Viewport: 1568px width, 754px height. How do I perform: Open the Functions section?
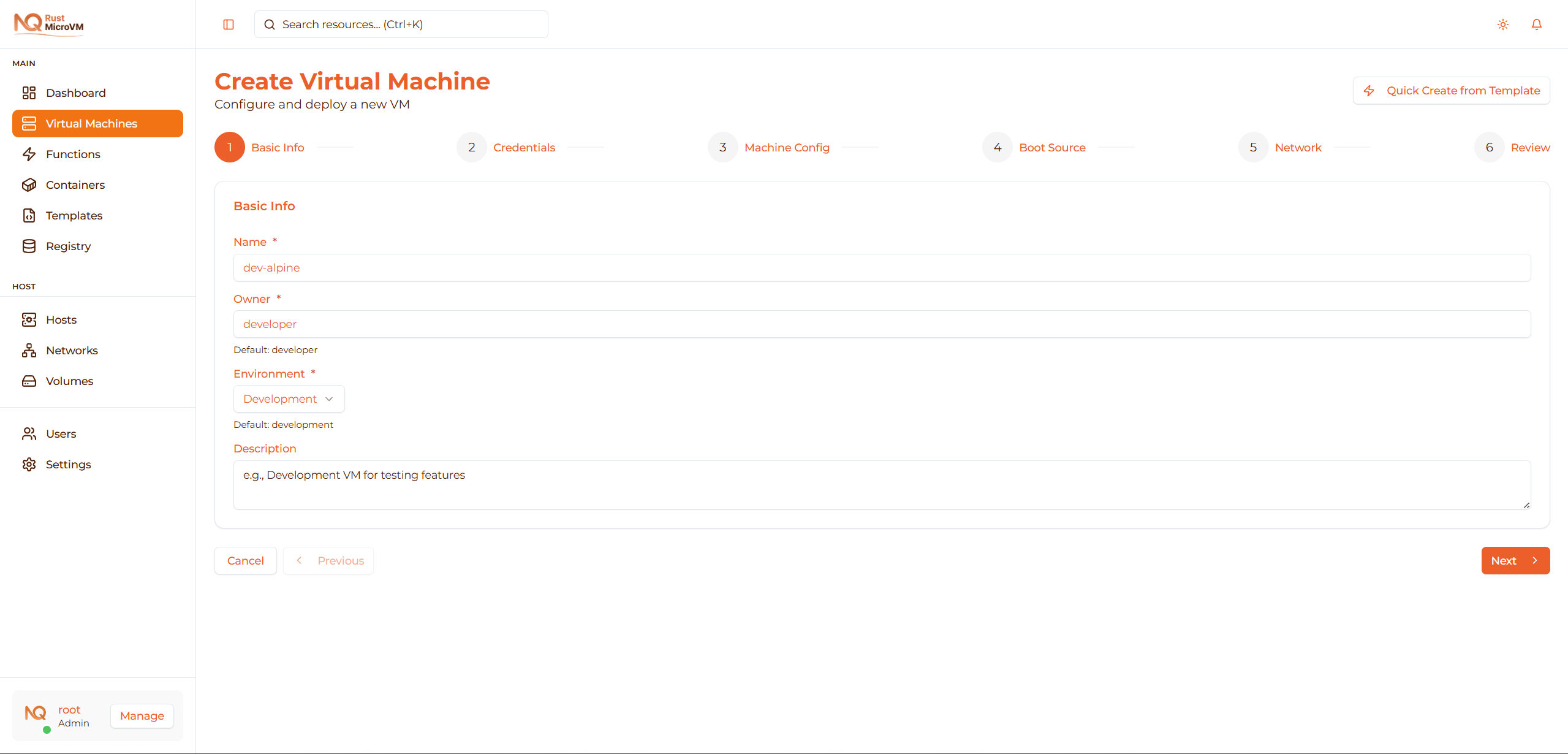click(x=73, y=154)
